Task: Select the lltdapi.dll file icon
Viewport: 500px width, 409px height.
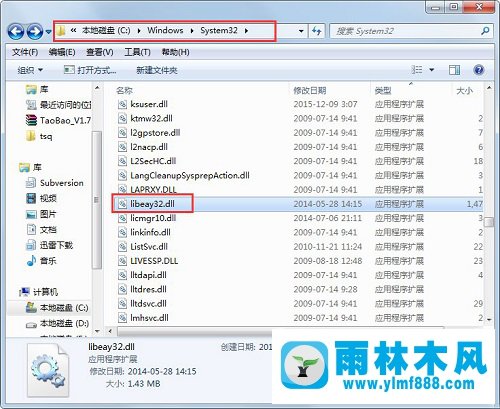Action: (122, 275)
